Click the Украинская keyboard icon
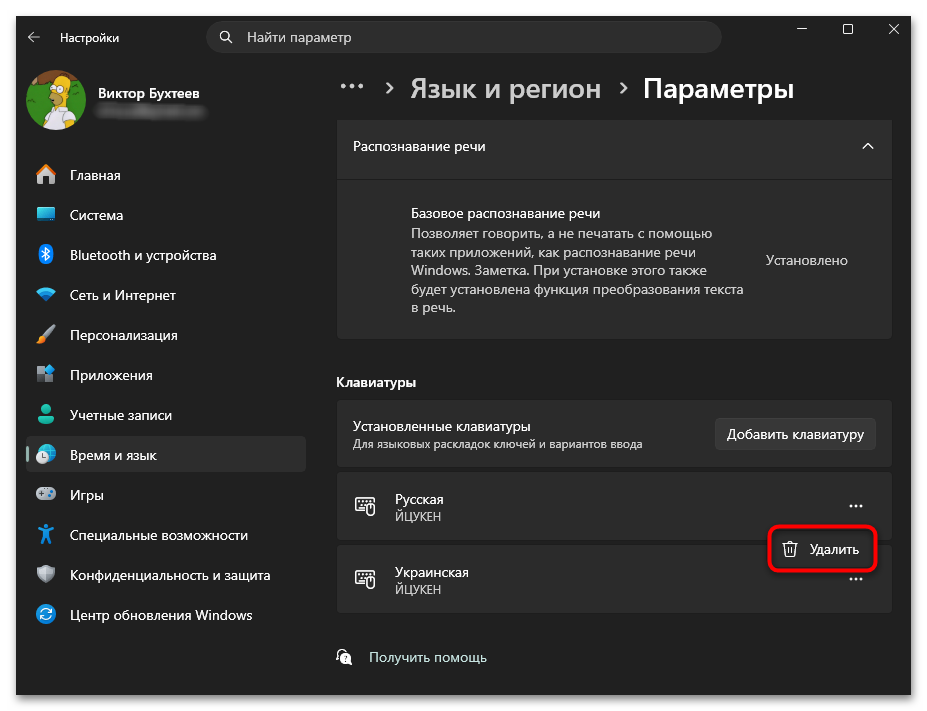927x711 pixels. (x=365, y=580)
